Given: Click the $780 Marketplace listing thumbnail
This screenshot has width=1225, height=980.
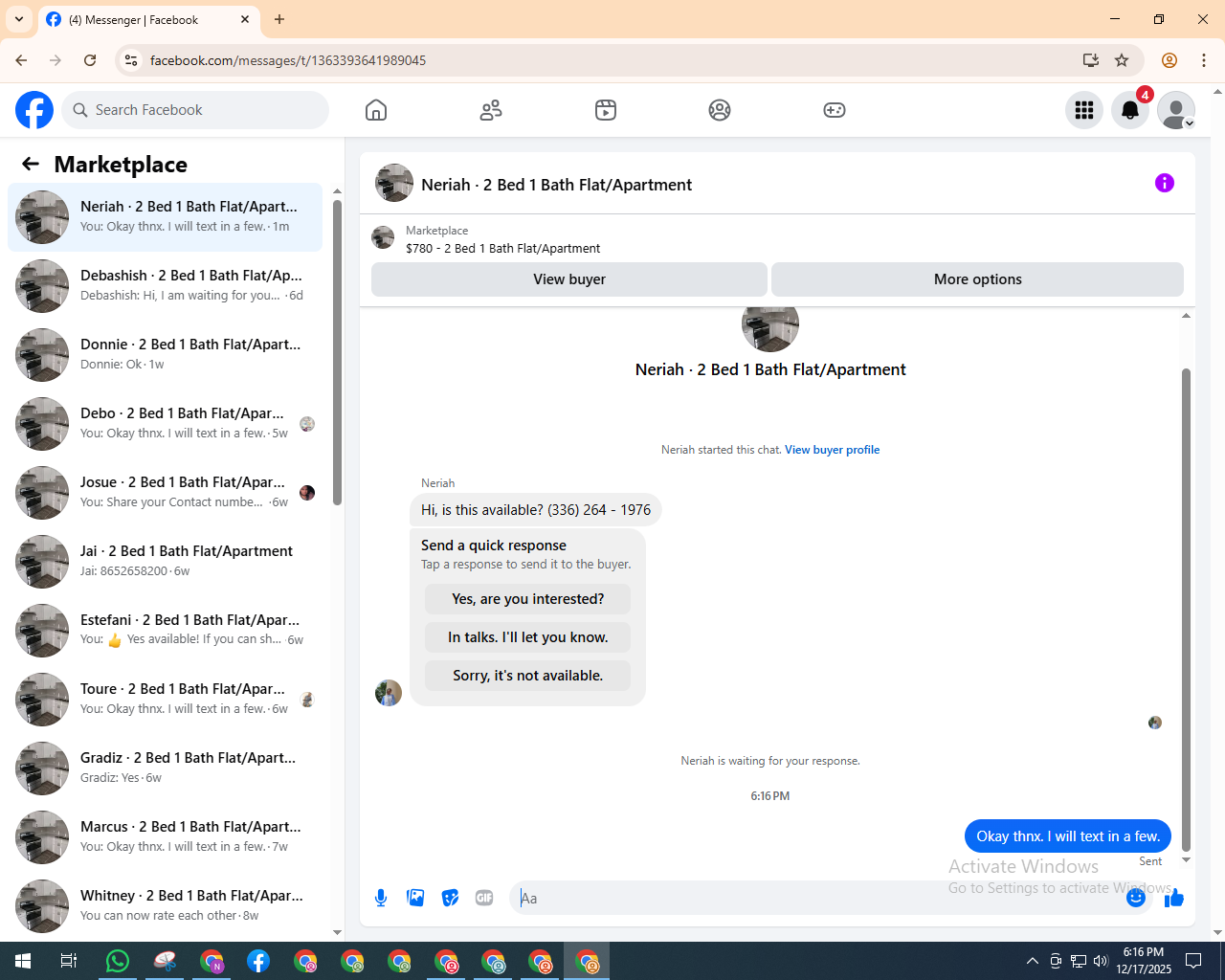Looking at the screenshot, I should pyautogui.click(x=383, y=237).
